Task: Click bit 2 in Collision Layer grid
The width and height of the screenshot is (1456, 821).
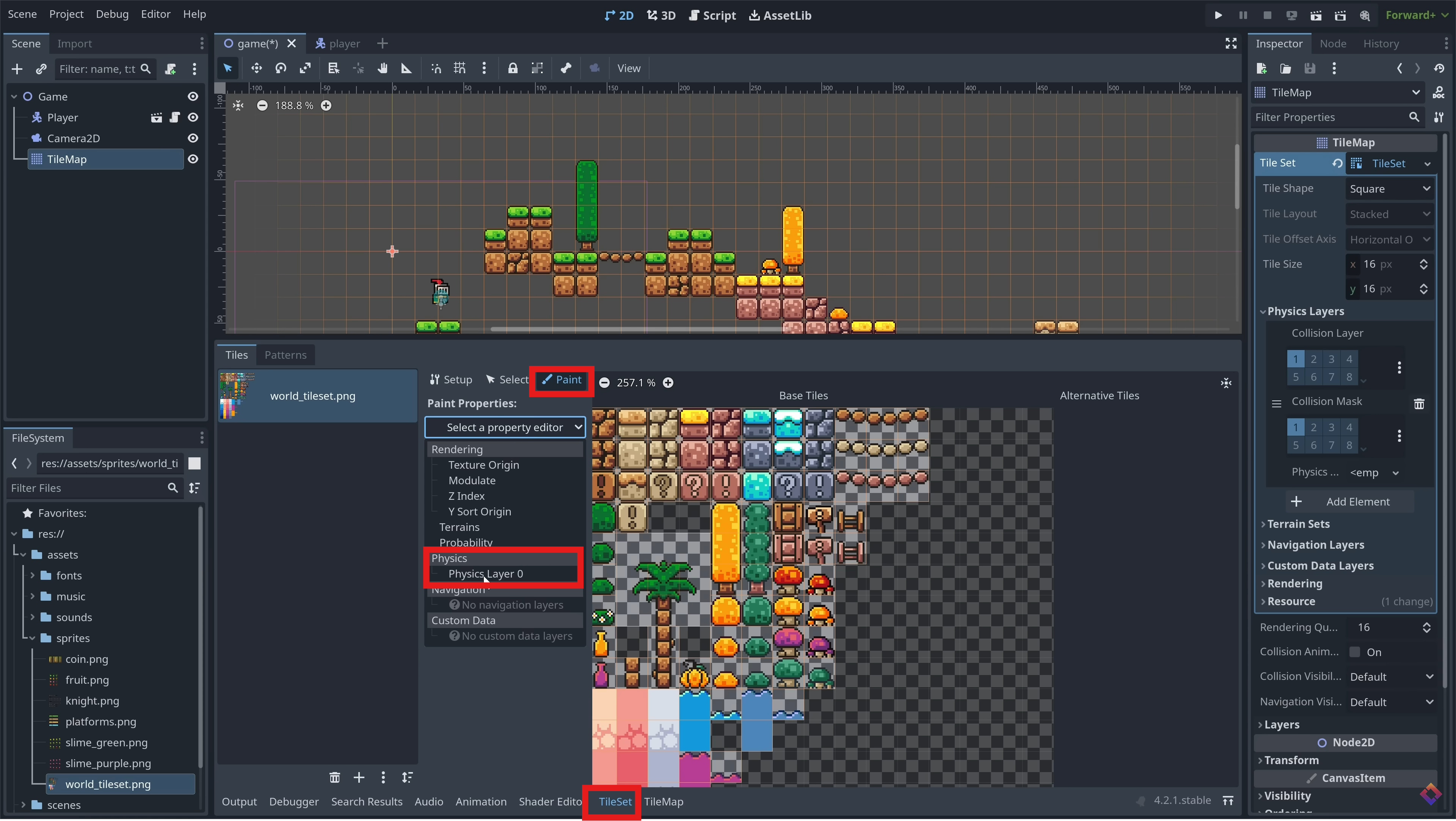Action: pyautogui.click(x=1313, y=359)
